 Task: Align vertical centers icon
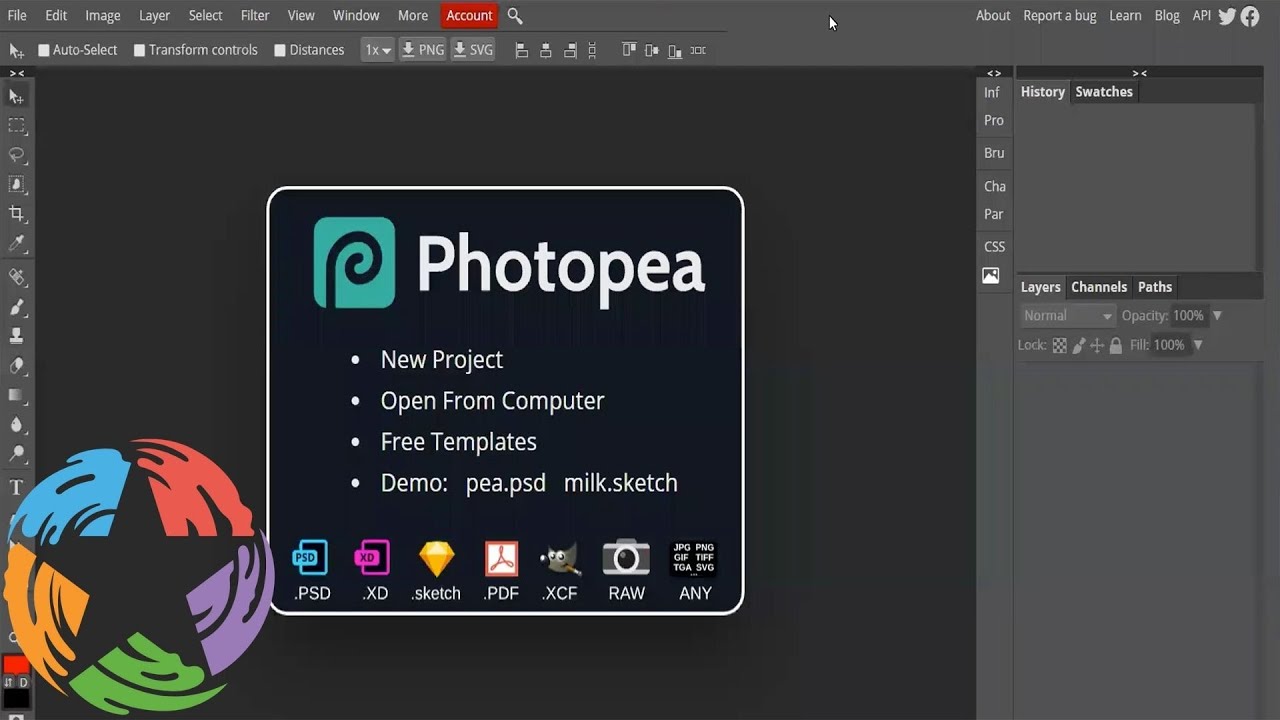pos(652,50)
